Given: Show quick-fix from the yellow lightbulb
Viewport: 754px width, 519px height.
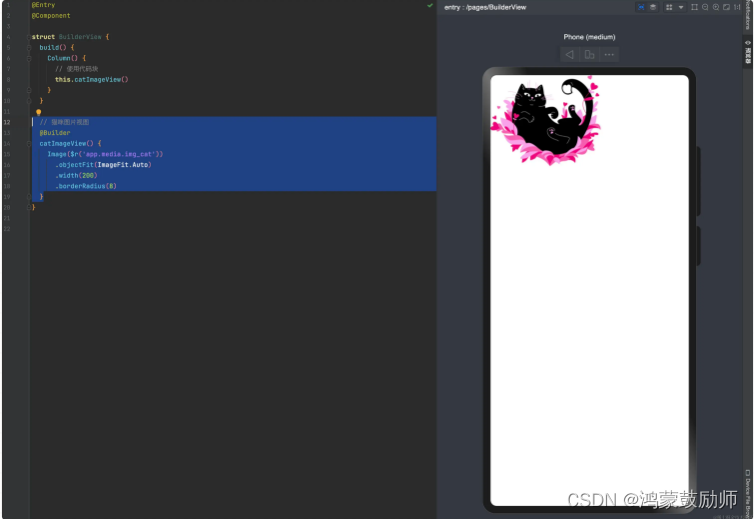Looking at the screenshot, I should point(38,112).
